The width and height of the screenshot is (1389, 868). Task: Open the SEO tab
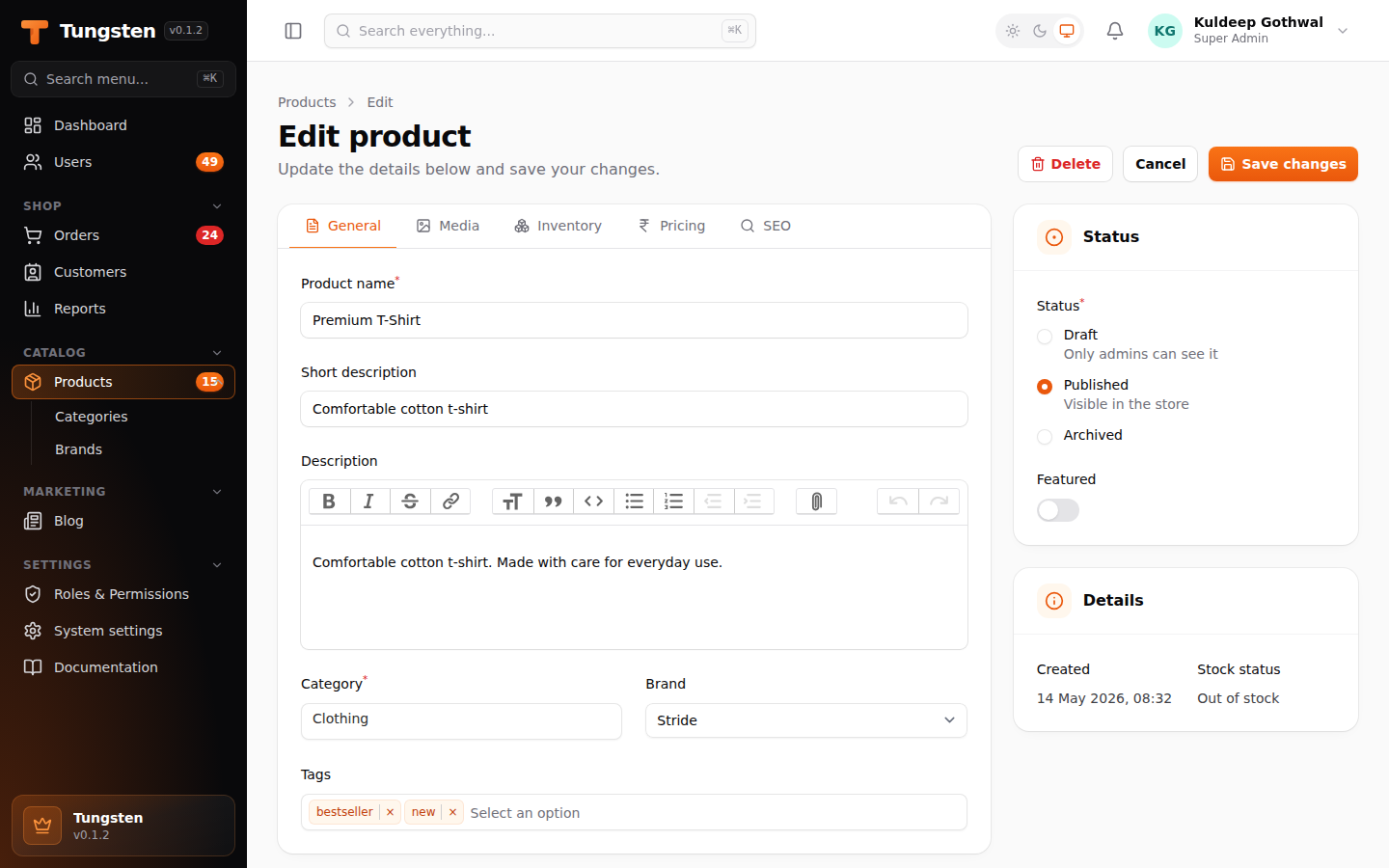[x=766, y=226]
